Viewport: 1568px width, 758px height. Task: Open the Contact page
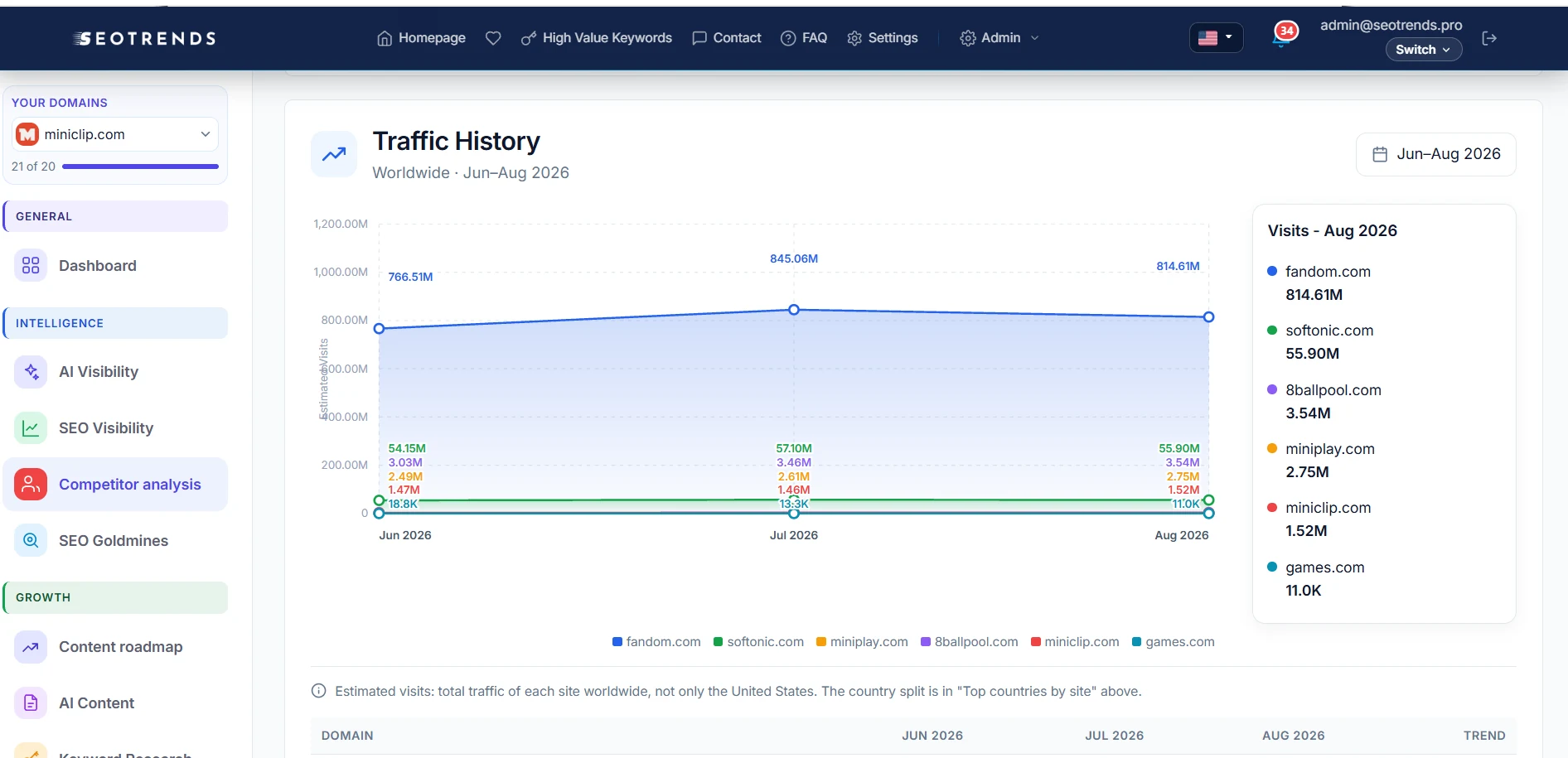pyautogui.click(x=726, y=38)
